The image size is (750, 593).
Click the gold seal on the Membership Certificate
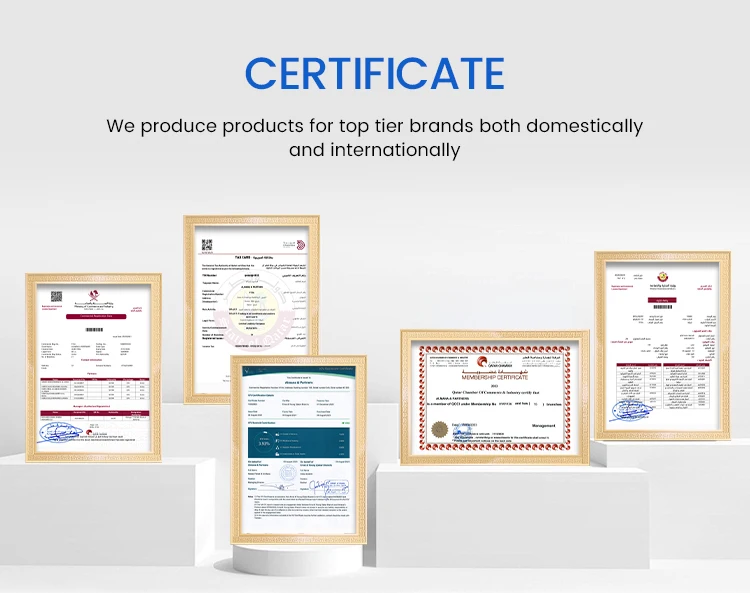coord(439,429)
